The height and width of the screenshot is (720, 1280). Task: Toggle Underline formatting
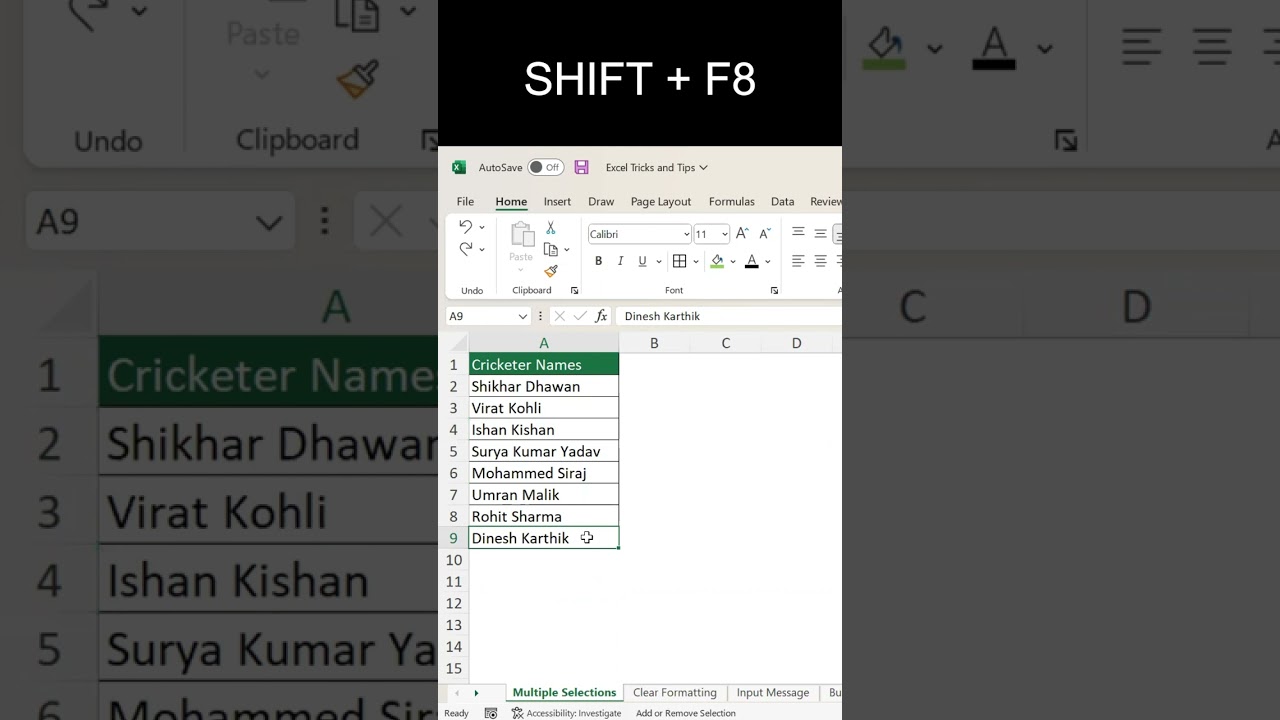[642, 261]
